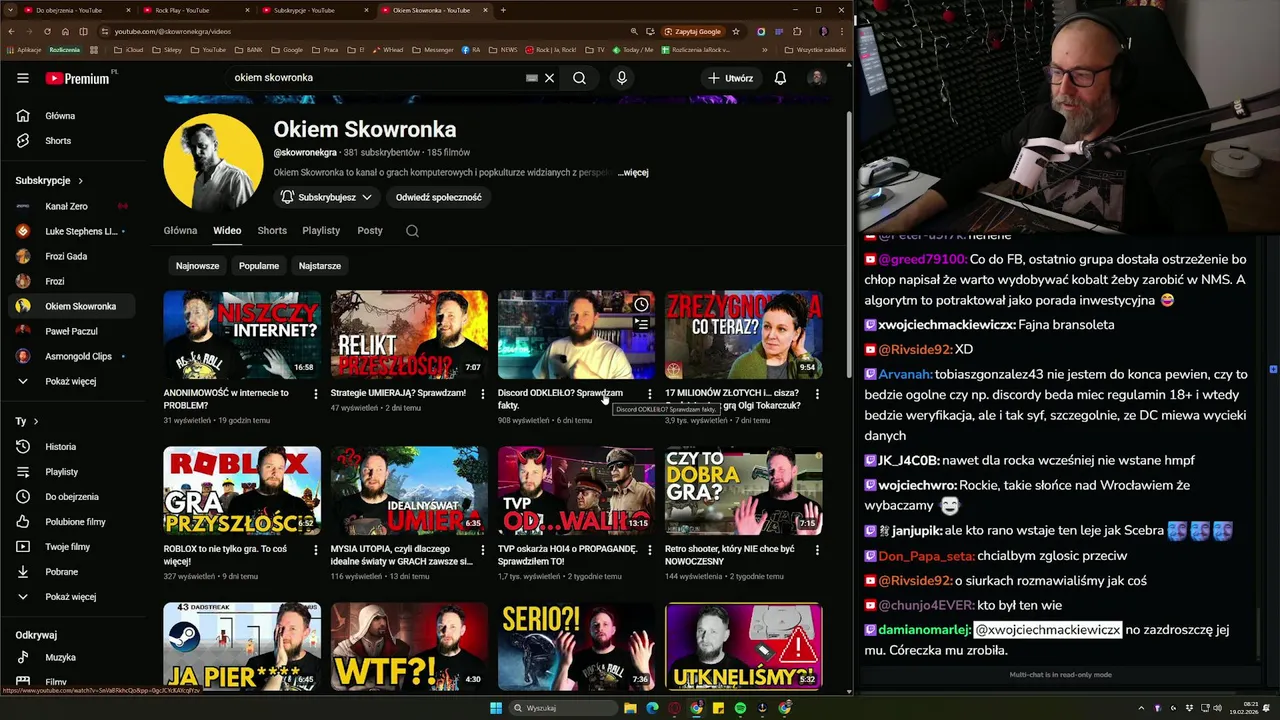Screen dimensions: 1280x720
Task: Click the Windows taskbar search box
Action: [562, 708]
